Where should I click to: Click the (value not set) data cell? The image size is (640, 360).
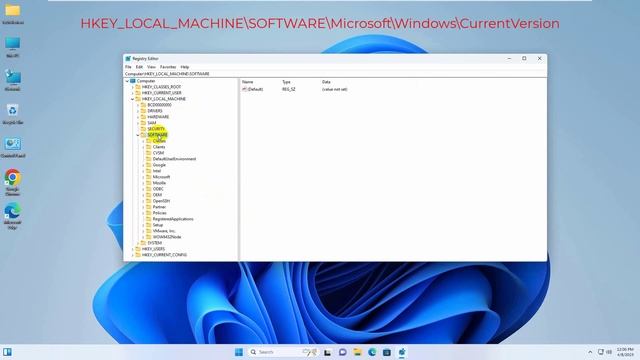(335, 89)
